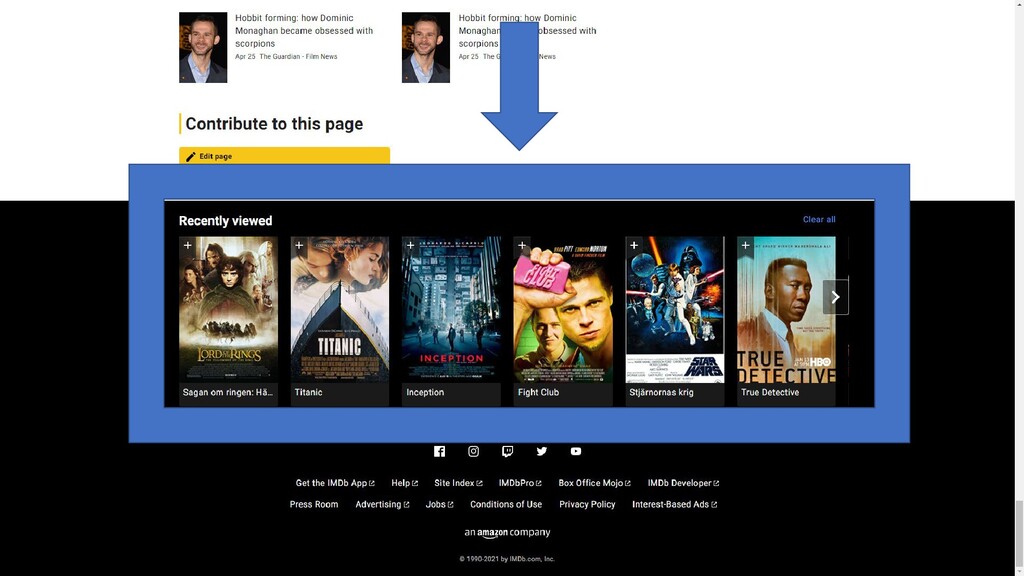Image resolution: width=1024 pixels, height=576 pixels.
Task: Open the Jobs footer link
Action: 440,504
